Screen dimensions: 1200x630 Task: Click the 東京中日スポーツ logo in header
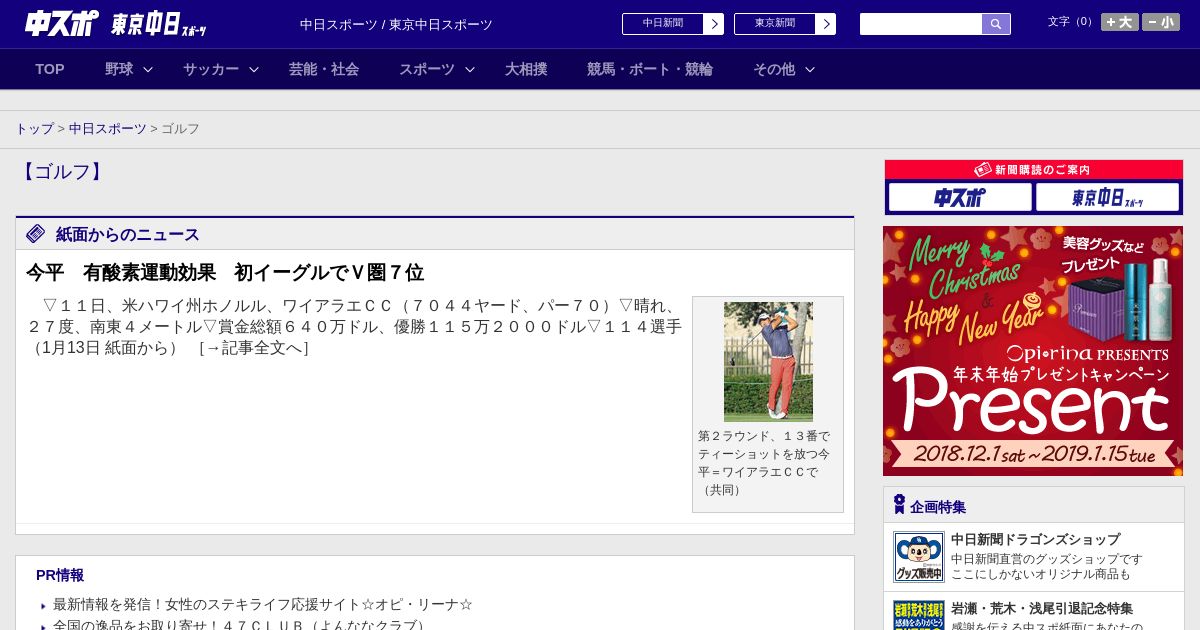tap(159, 24)
